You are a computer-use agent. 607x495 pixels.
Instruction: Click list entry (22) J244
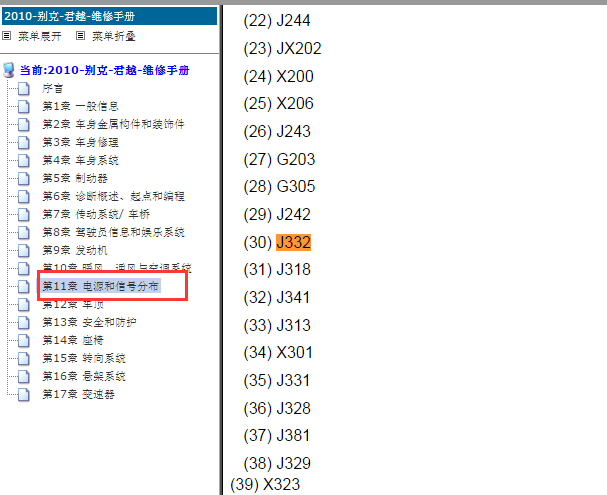[277, 21]
